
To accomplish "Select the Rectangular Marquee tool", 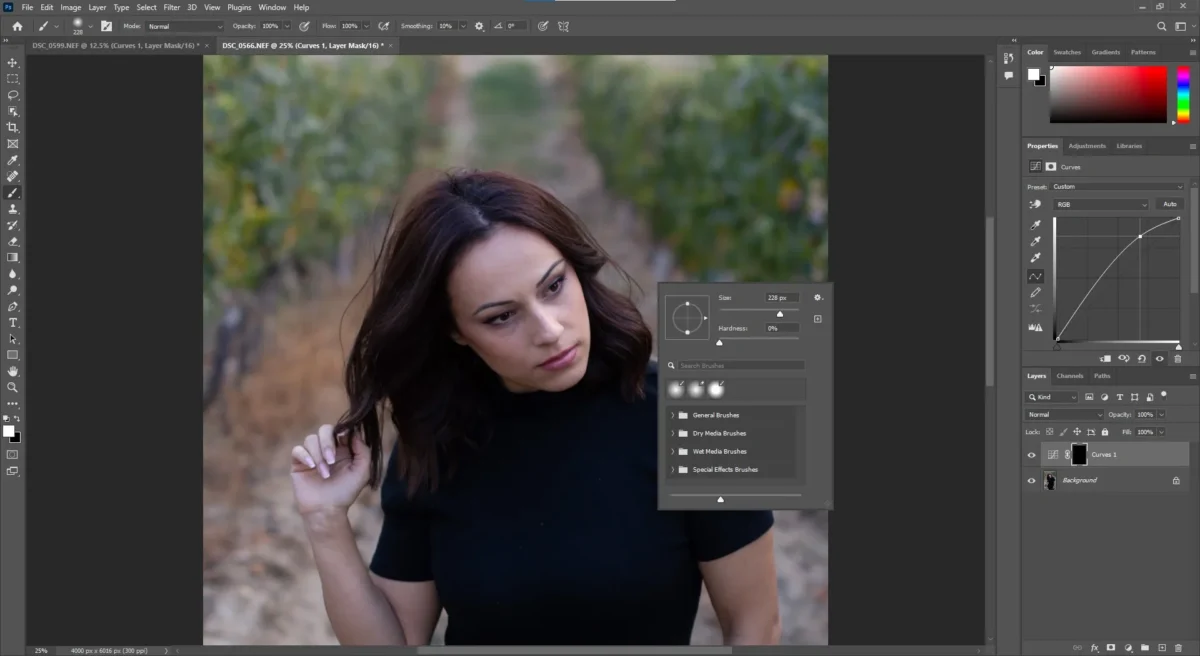I will coord(13,78).
